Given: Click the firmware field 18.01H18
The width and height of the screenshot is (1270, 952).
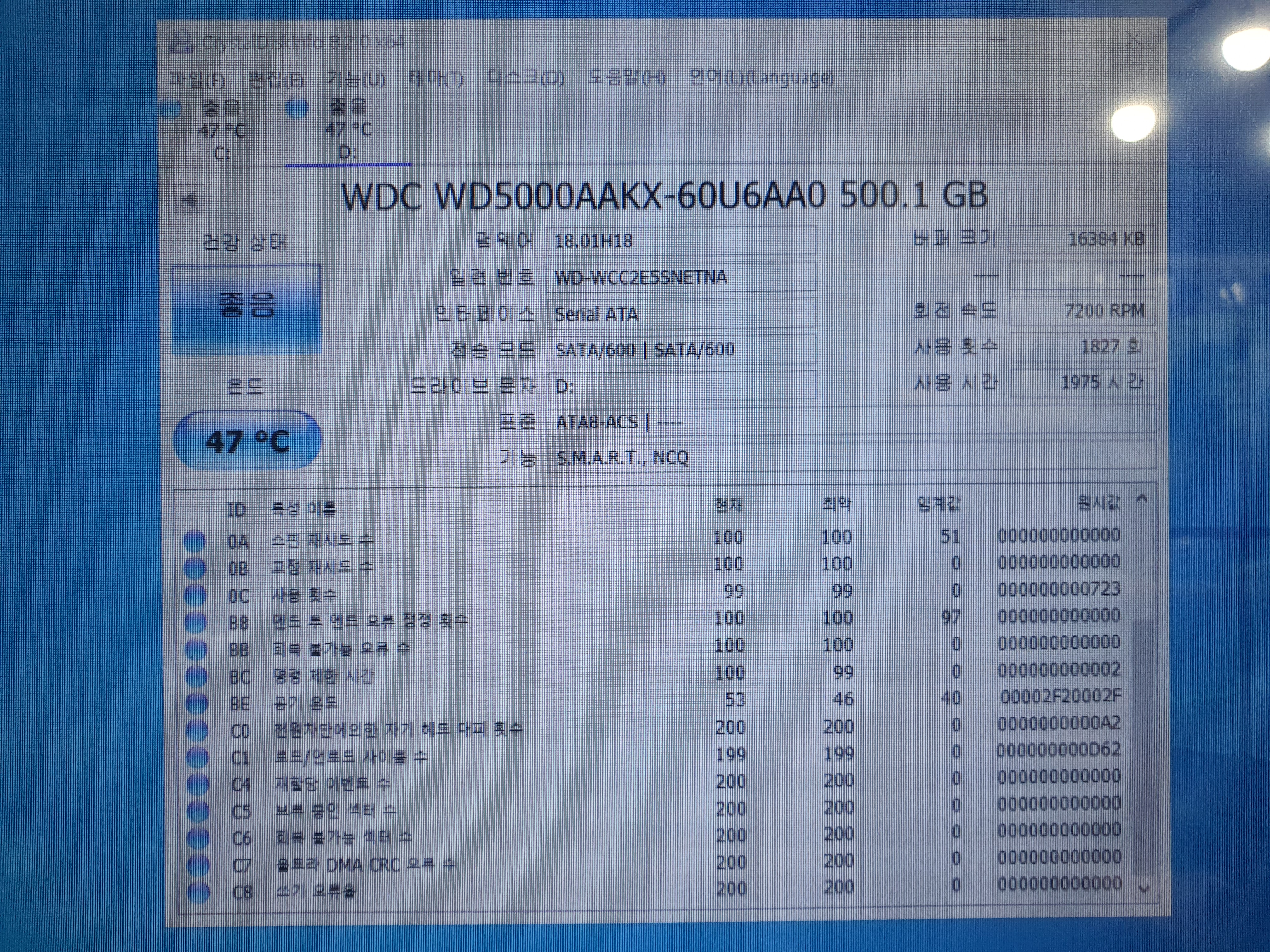Looking at the screenshot, I should pyautogui.click(x=682, y=241).
